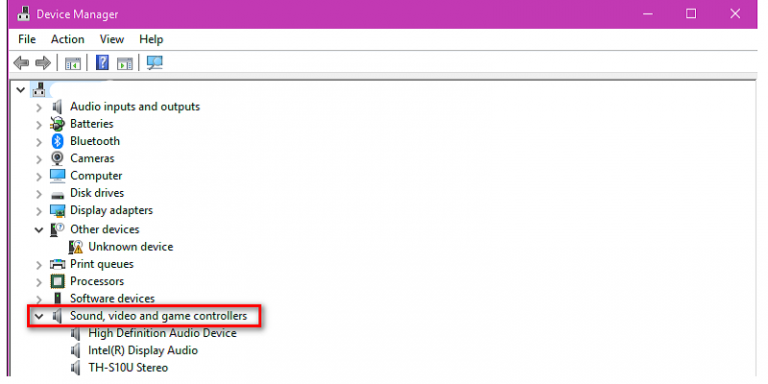Expand the Display adapters category arrow

[39, 211]
